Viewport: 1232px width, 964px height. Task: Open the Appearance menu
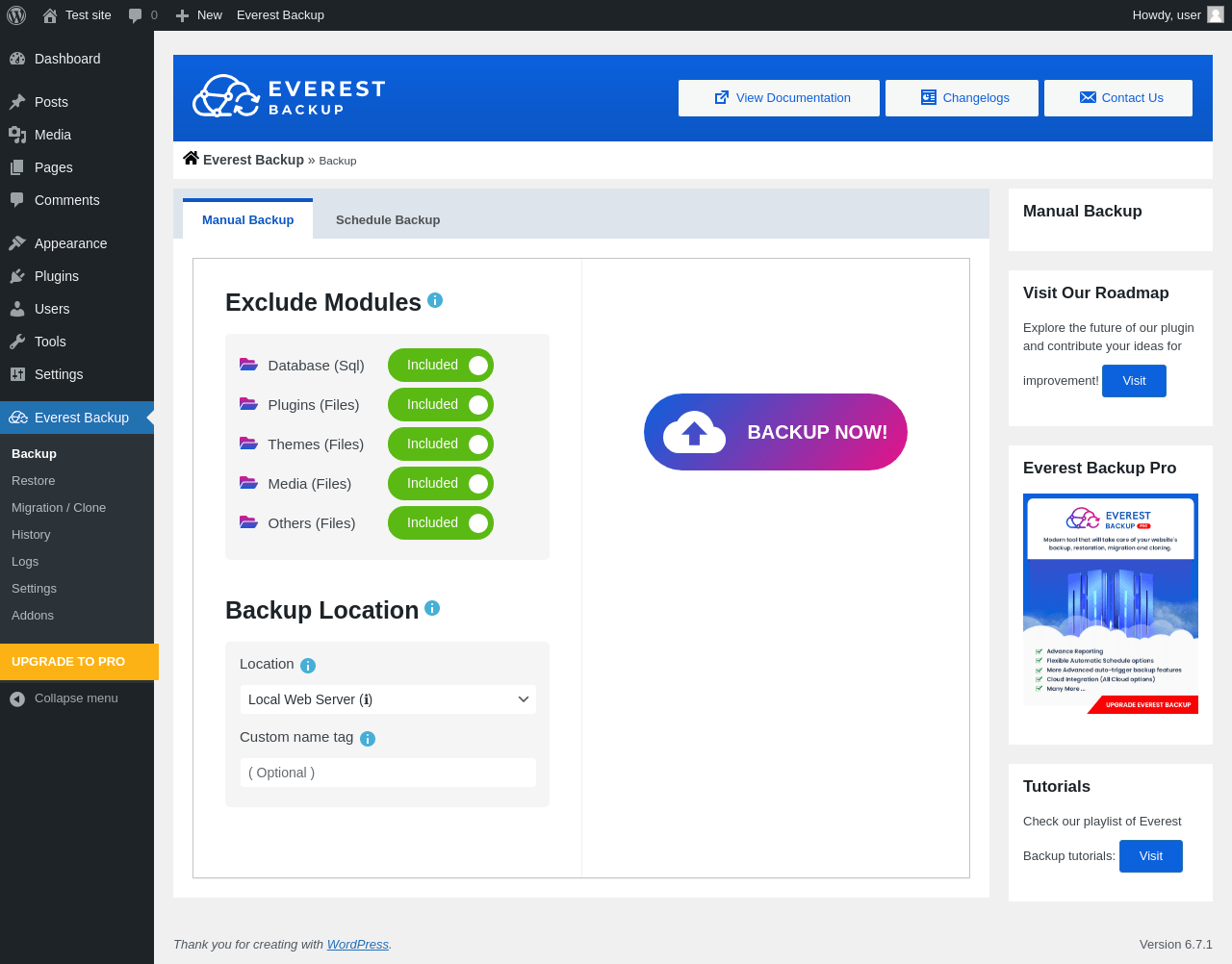[x=77, y=243]
